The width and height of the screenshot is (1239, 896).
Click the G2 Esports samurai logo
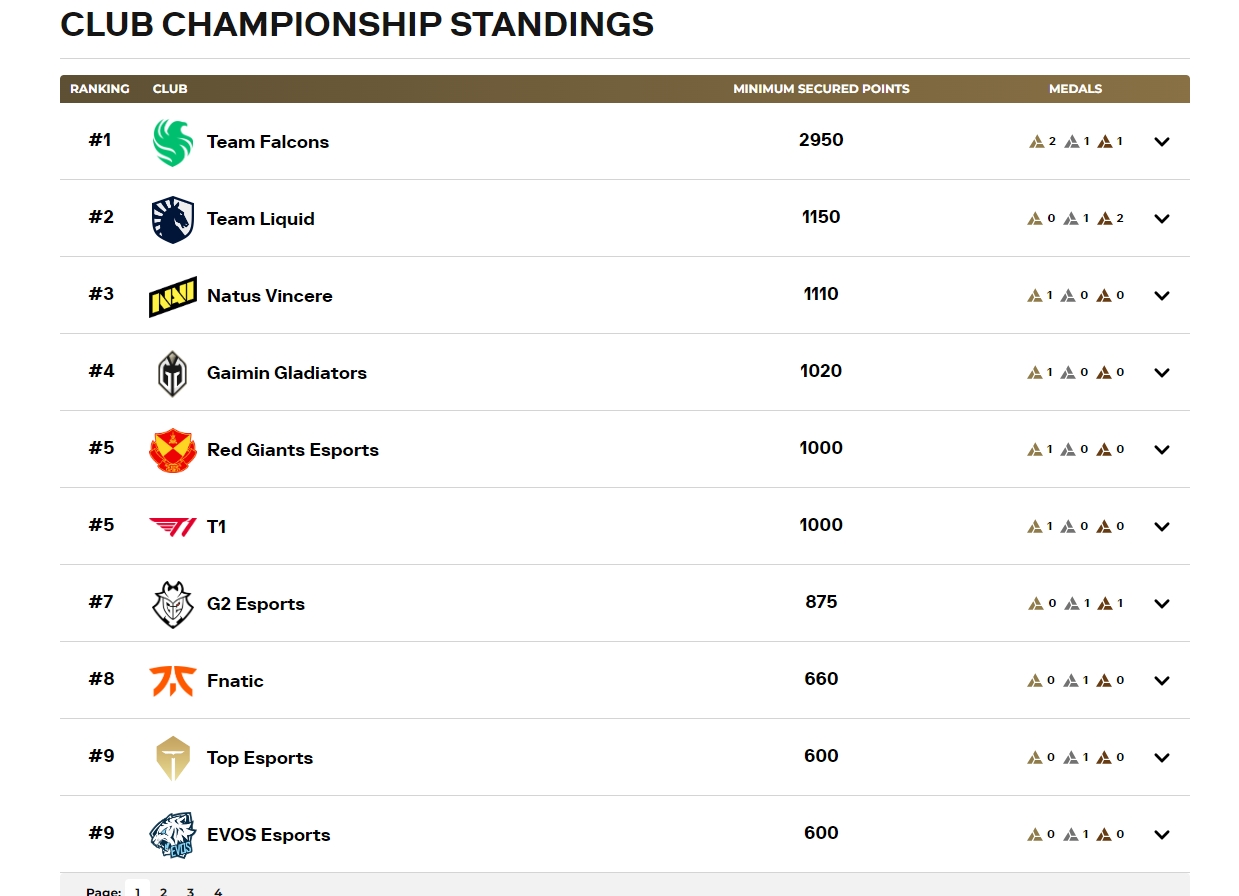click(172, 604)
